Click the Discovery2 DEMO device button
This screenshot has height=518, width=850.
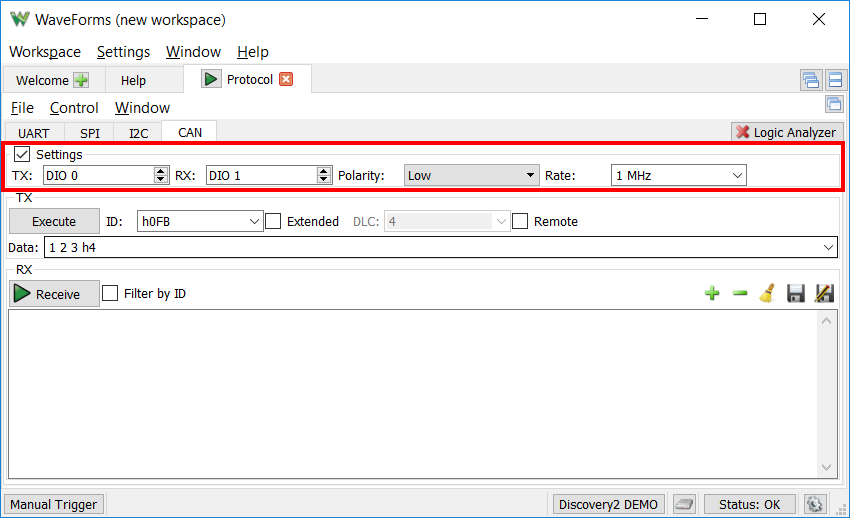pos(608,504)
